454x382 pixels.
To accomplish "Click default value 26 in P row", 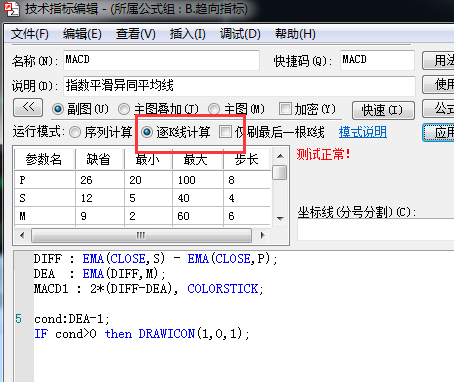I will tap(100, 180).
